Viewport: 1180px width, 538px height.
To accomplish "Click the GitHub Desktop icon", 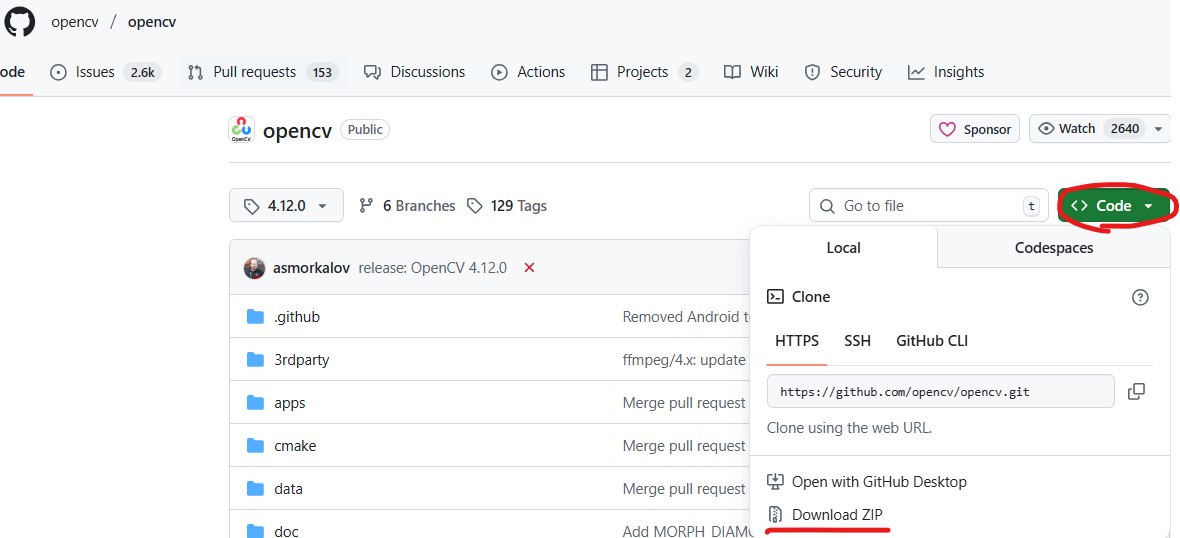I will (x=775, y=482).
